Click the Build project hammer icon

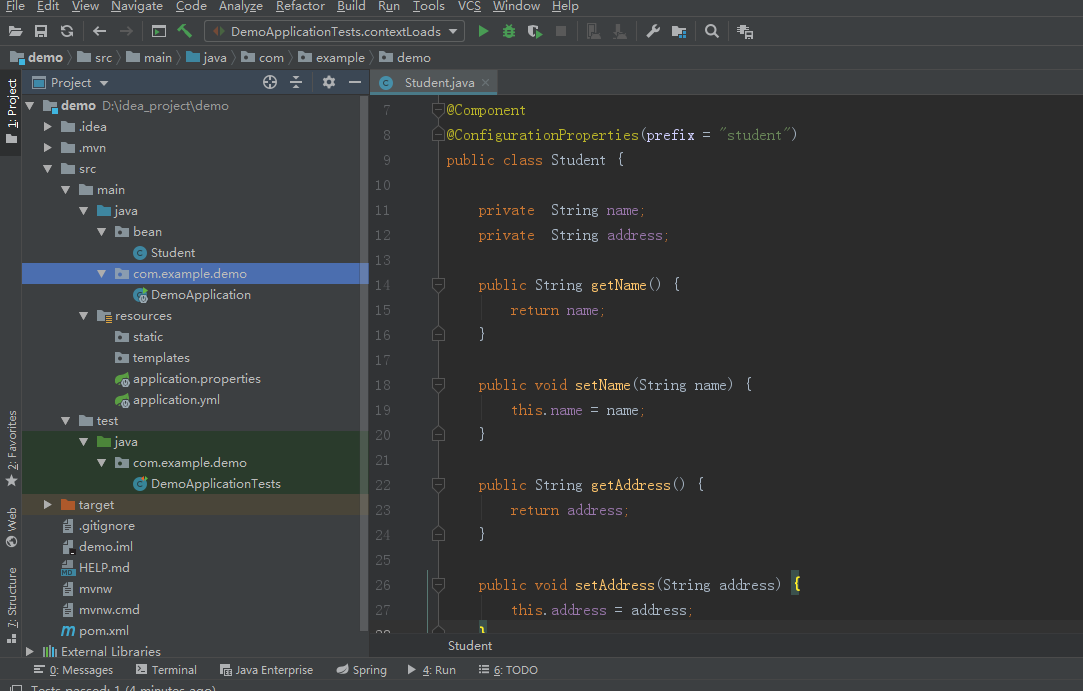tap(184, 31)
